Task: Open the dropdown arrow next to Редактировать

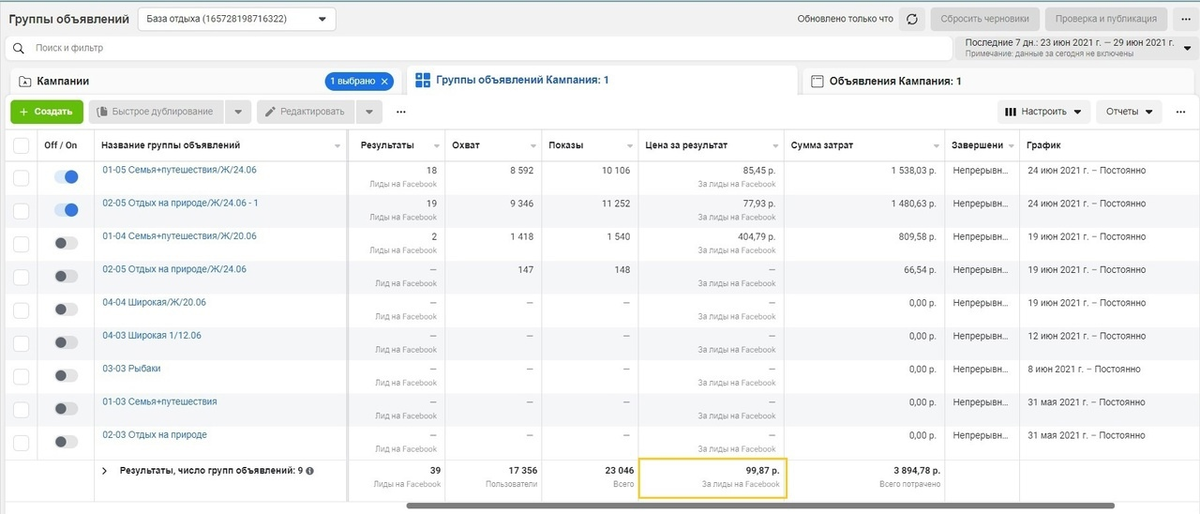Action: (x=369, y=112)
